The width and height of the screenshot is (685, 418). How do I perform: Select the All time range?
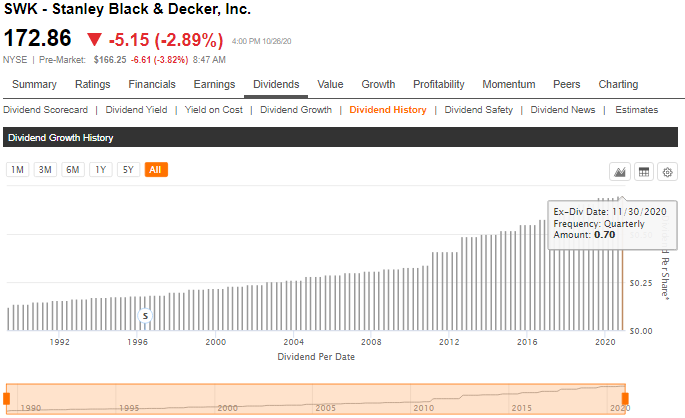tap(156, 169)
